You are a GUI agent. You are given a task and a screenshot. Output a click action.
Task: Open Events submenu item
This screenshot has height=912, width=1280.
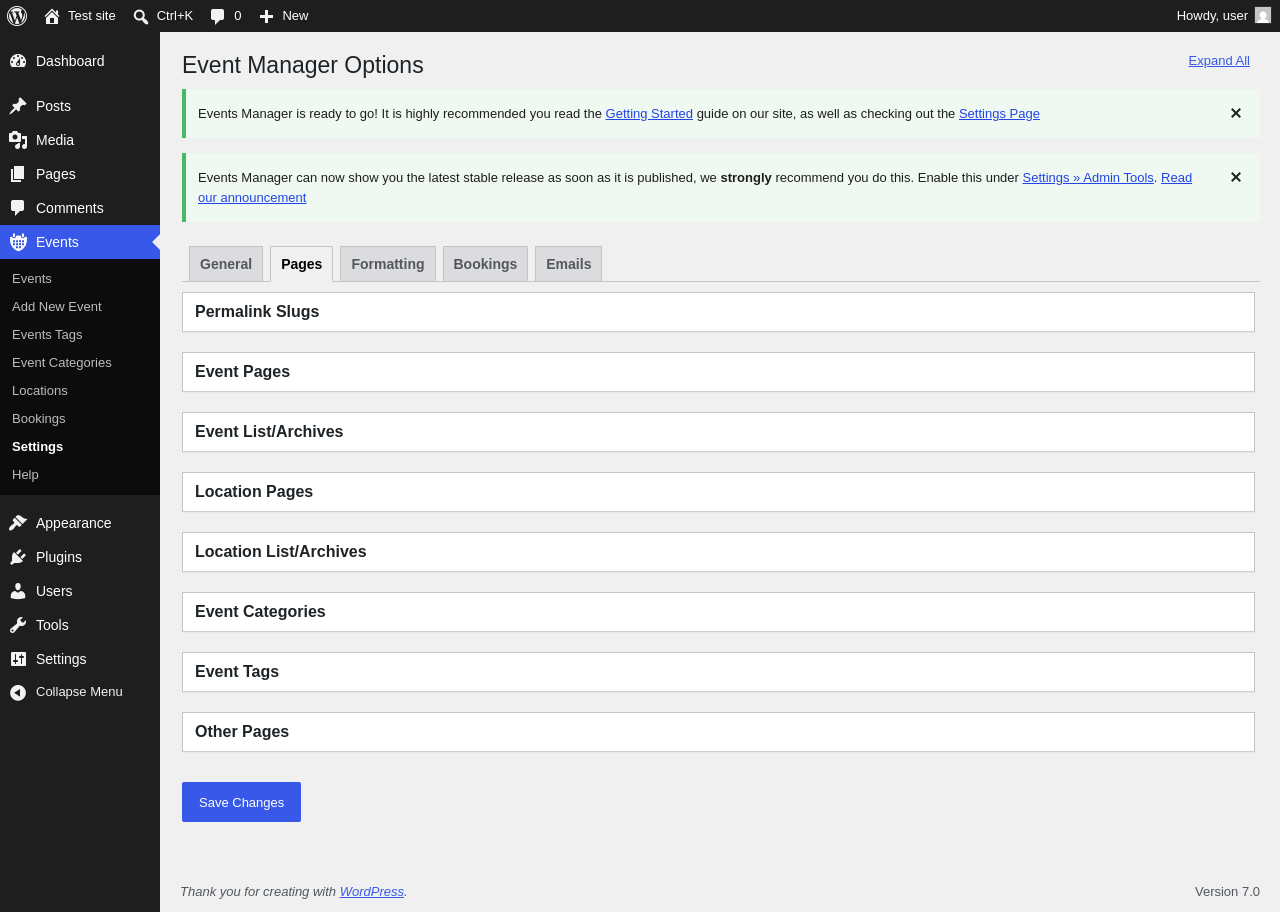[x=32, y=278]
